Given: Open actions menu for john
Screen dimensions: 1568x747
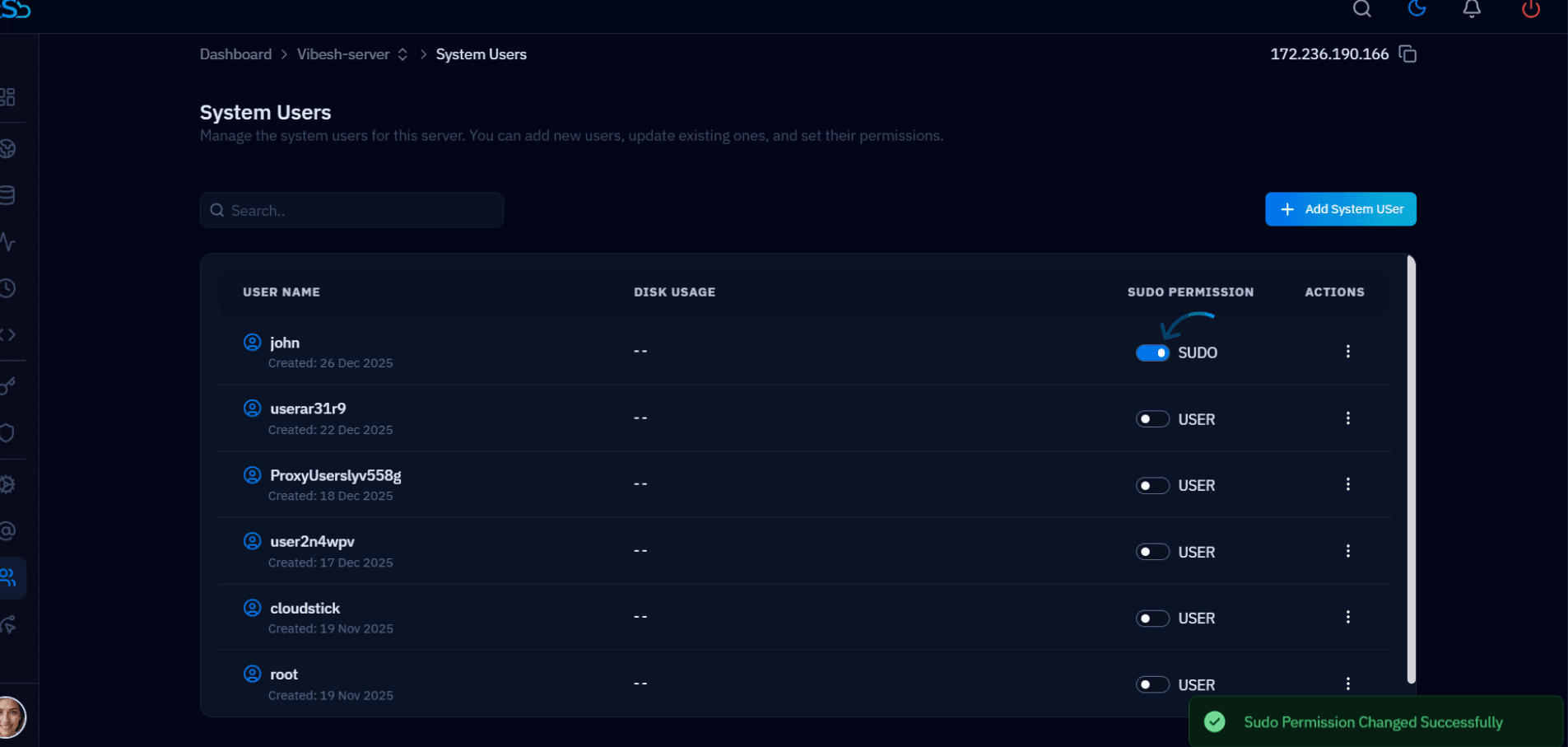Looking at the screenshot, I should click(x=1347, y=352).
